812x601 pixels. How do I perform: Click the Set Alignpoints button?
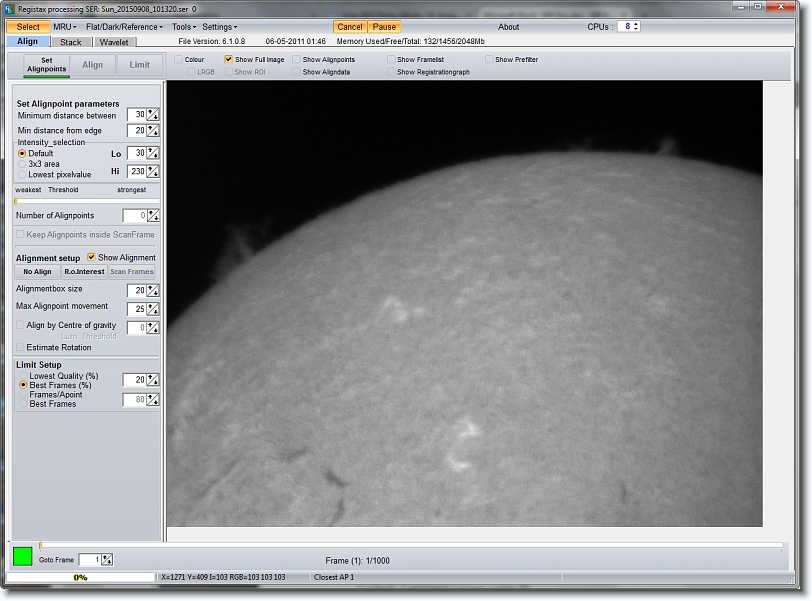tap(47, 65)
